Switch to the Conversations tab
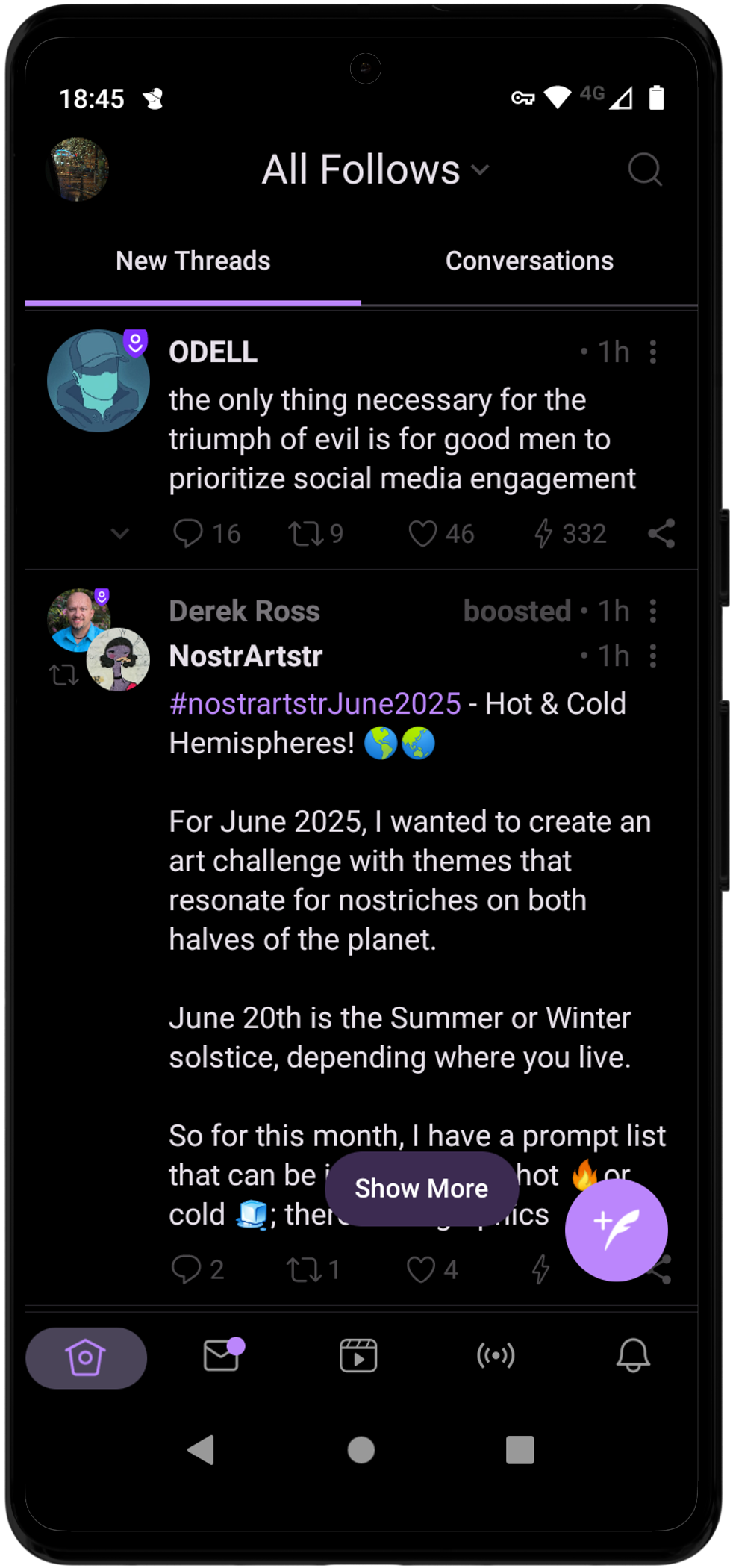 point(529,261)
